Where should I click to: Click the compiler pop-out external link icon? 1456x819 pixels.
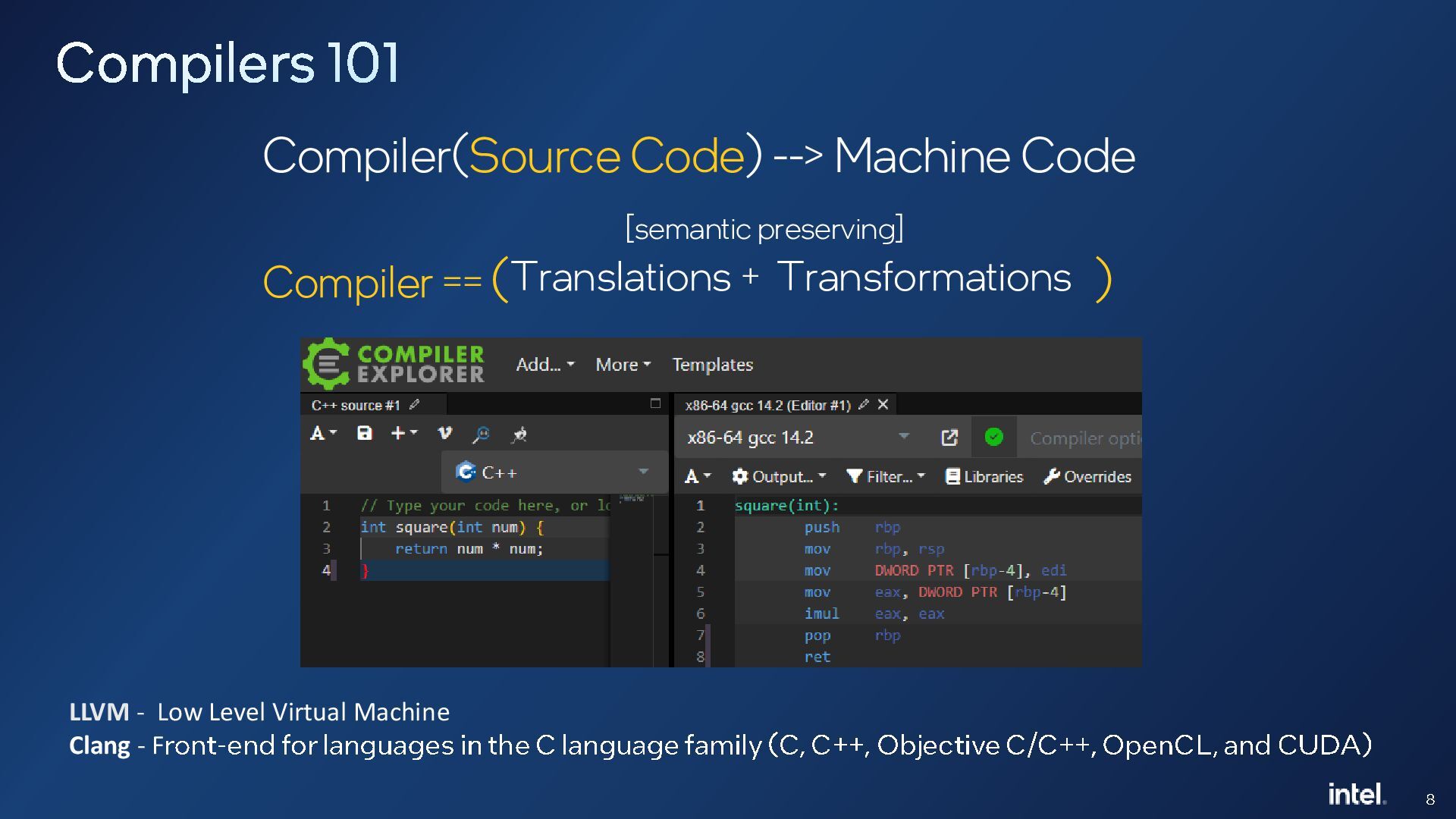point(949,438)
